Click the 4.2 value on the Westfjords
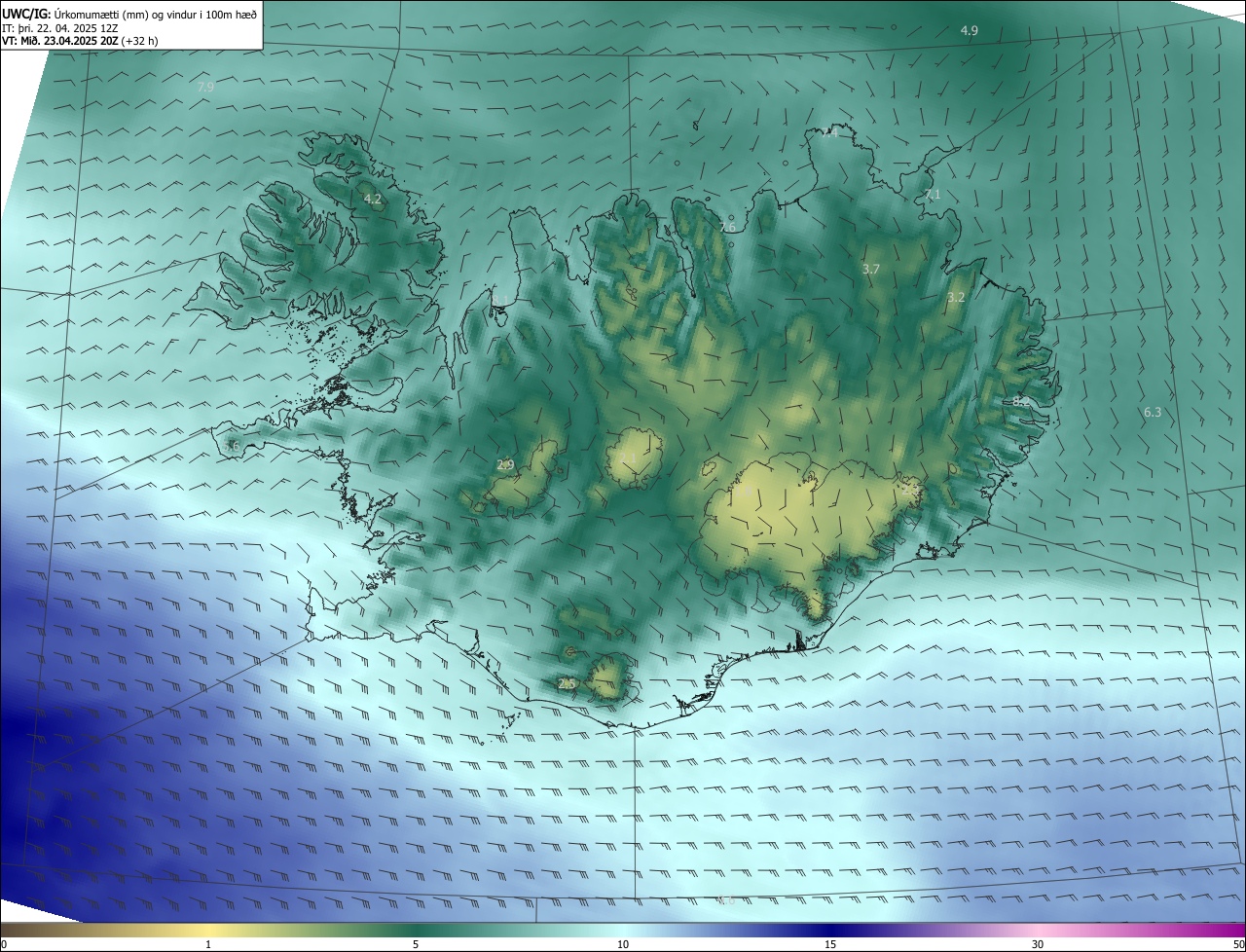1246x952 pixels. pyautogui.click(x=373, y=199)
